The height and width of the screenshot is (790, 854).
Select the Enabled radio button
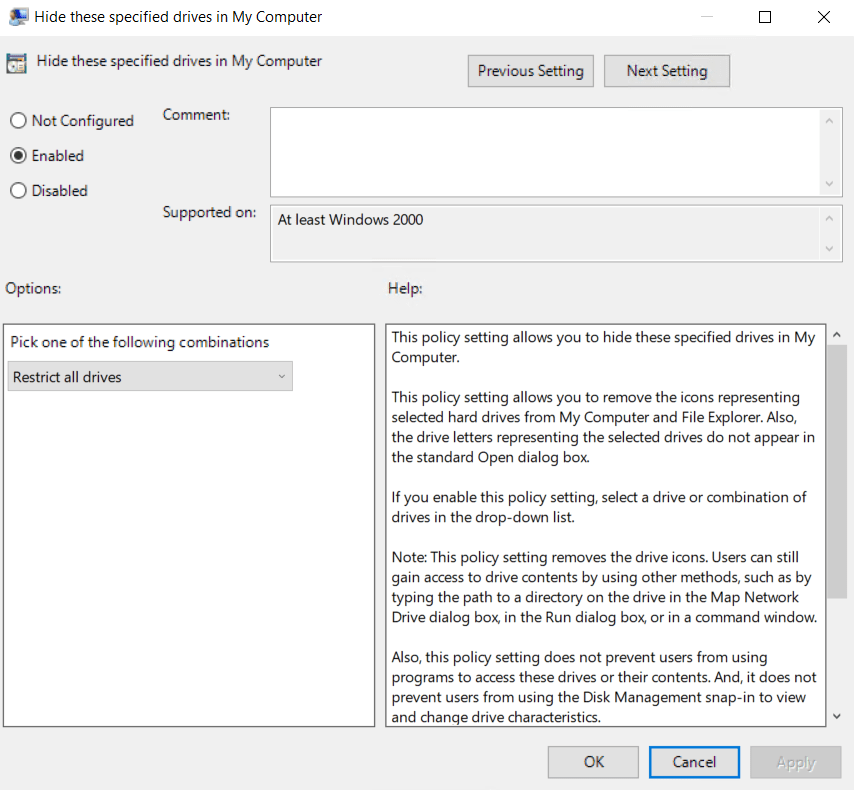18,156
